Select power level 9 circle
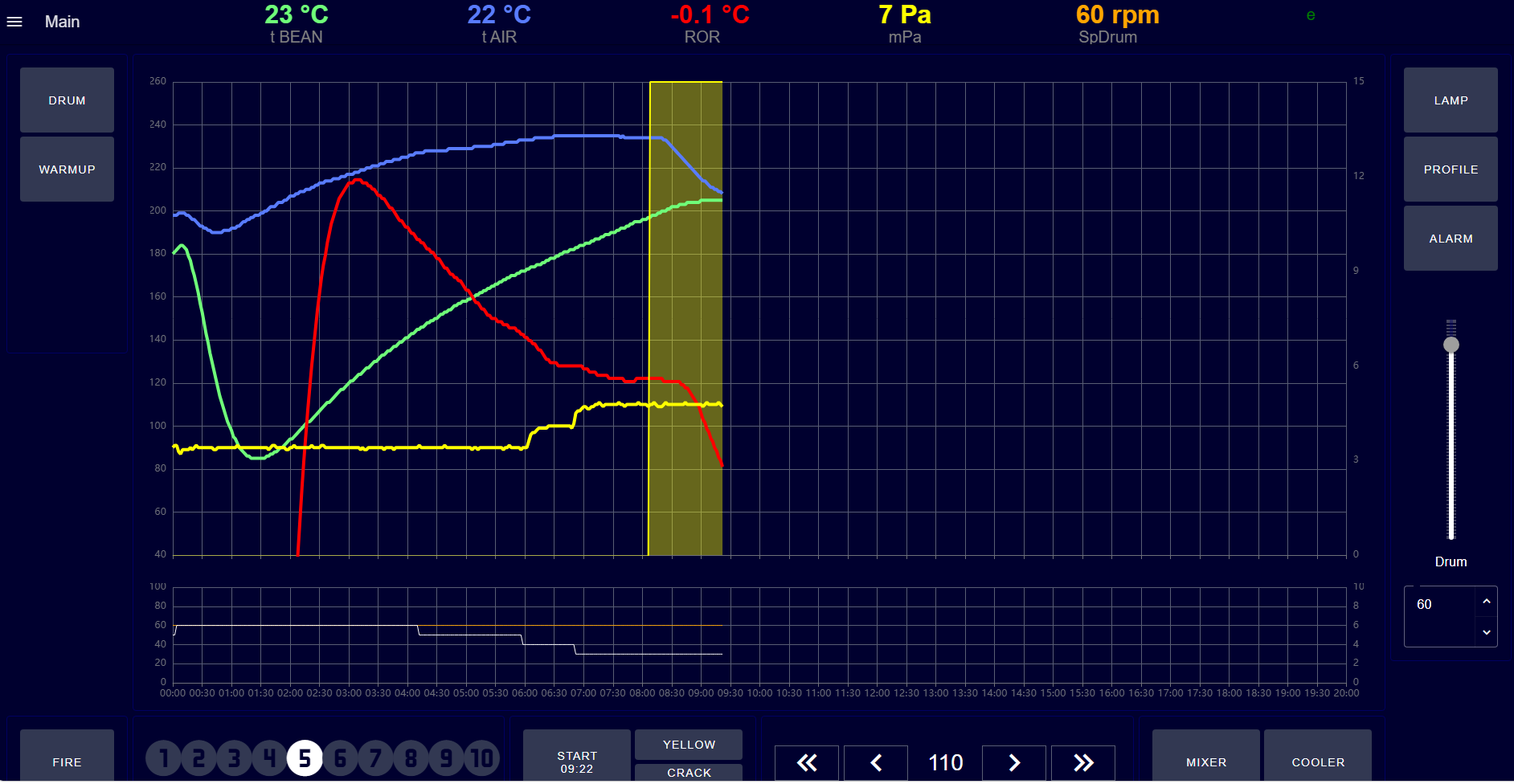 tap(446, 758)
